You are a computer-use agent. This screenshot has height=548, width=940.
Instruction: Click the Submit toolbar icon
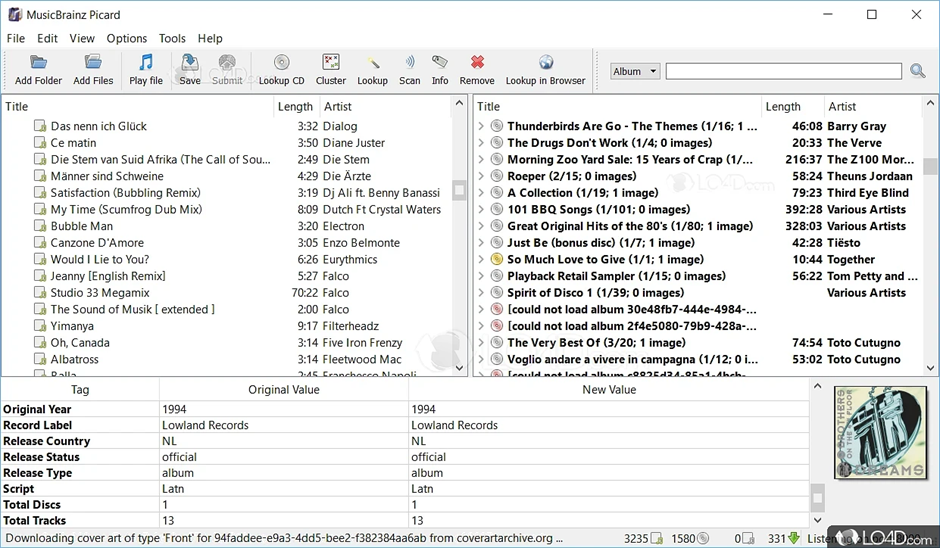click(x=227, y=62)
